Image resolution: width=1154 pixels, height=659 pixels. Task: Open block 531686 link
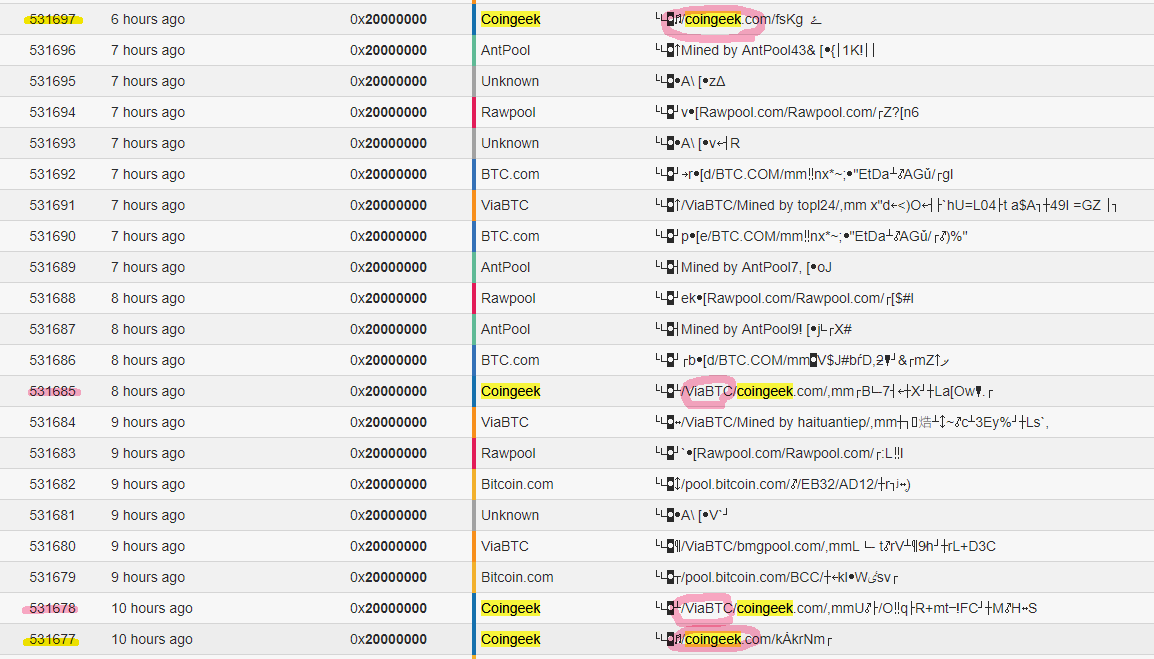pyautogui.click(x=52, y=360)
